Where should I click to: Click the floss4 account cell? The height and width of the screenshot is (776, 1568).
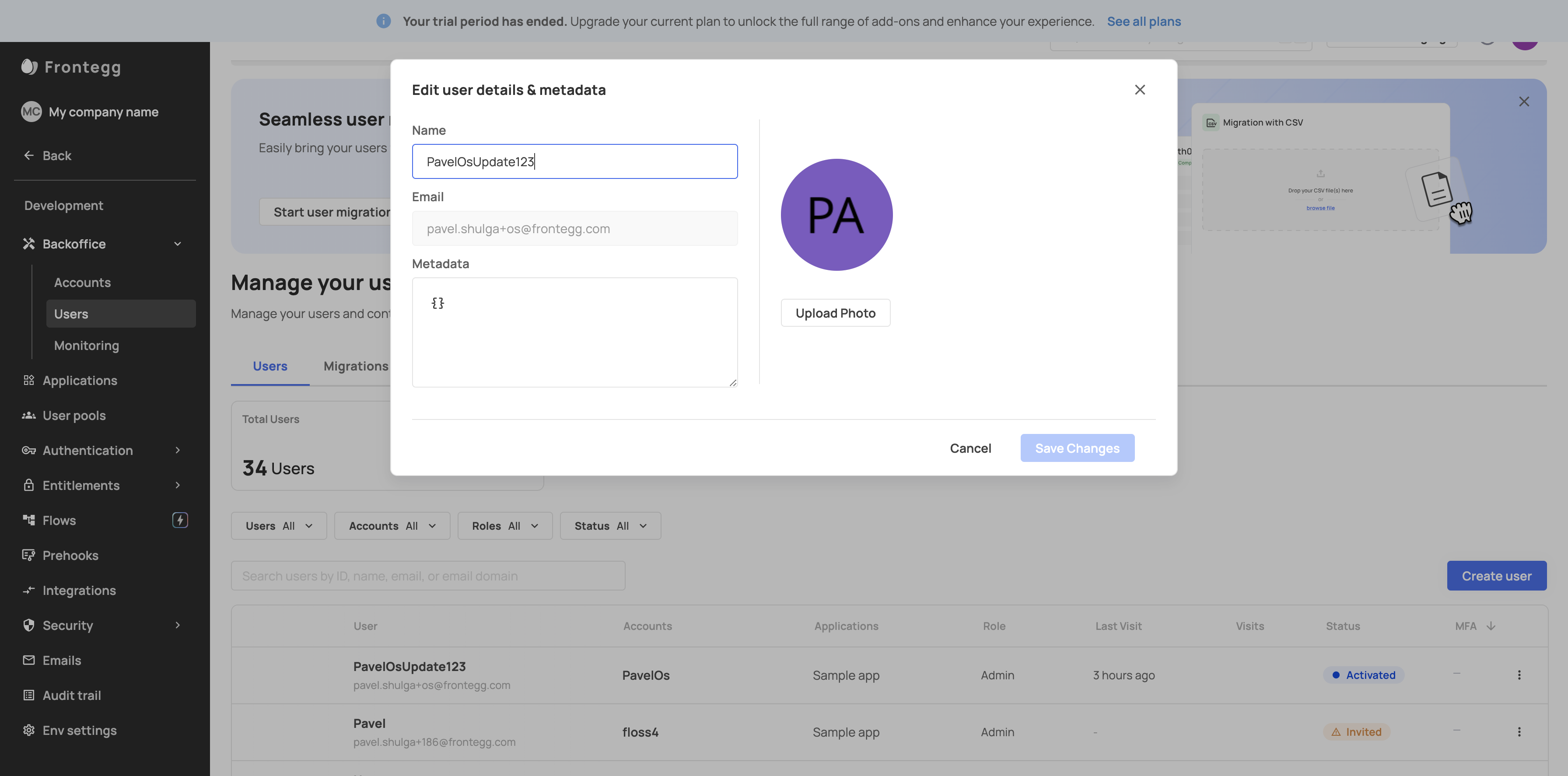(x=640, y=731)
